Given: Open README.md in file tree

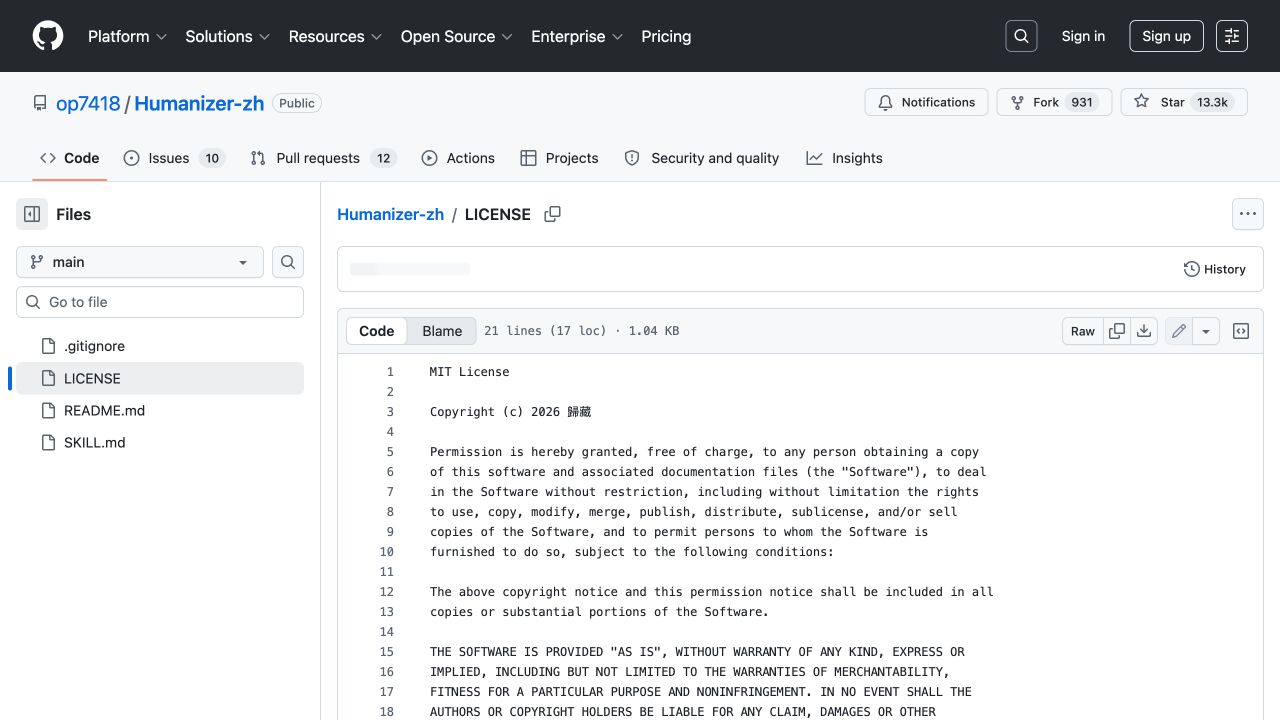Looking at the screenshot, I should pyautogui.click(x=160, y=410).
